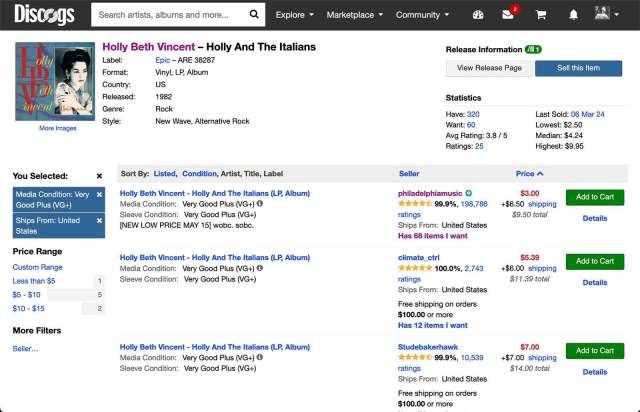Click the search magnifier icon
This screenshot has height=412, width=640.
click(254, 15)
